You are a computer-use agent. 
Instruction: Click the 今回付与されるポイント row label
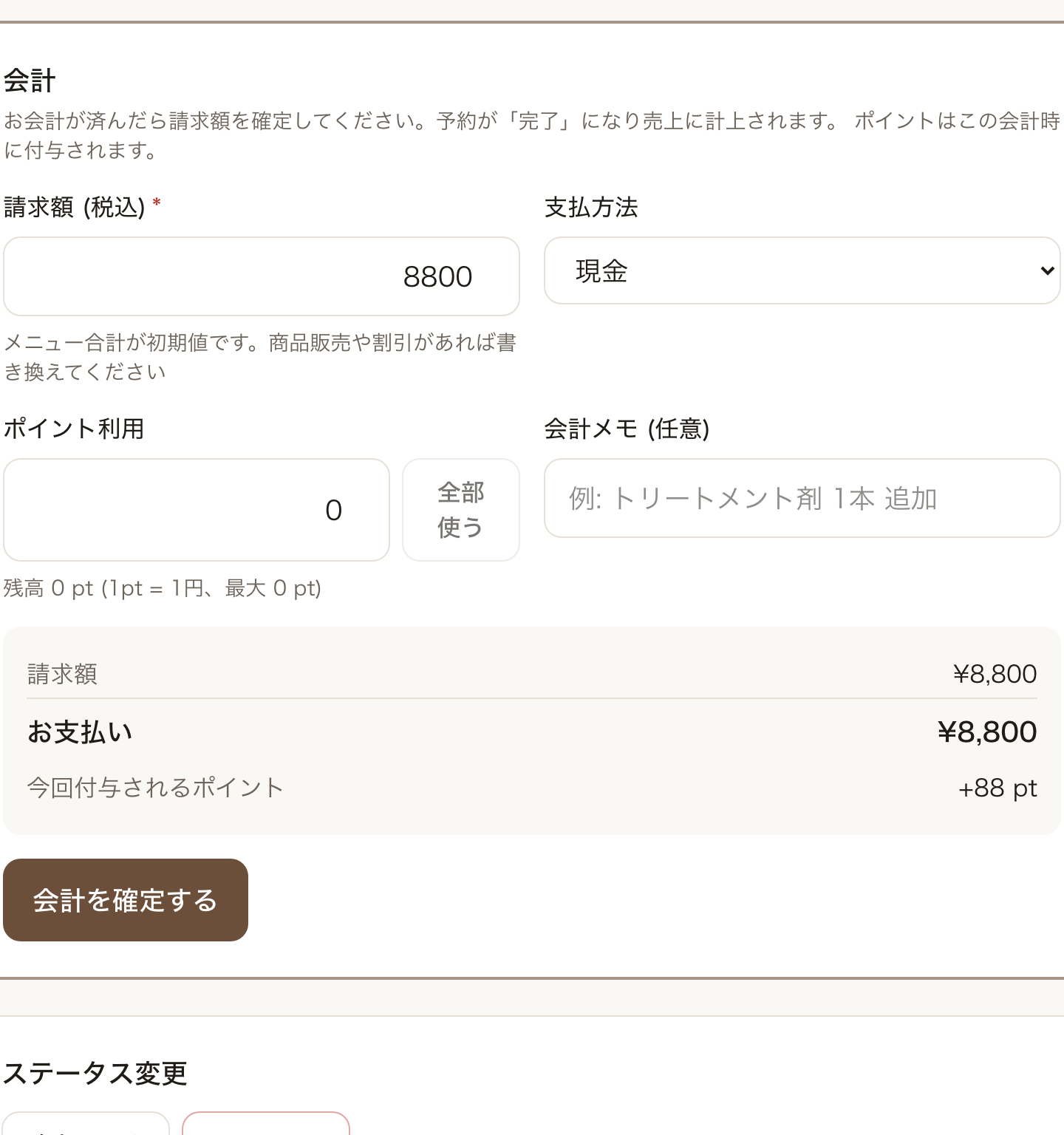pyautogui.click(x=156, y=788)
